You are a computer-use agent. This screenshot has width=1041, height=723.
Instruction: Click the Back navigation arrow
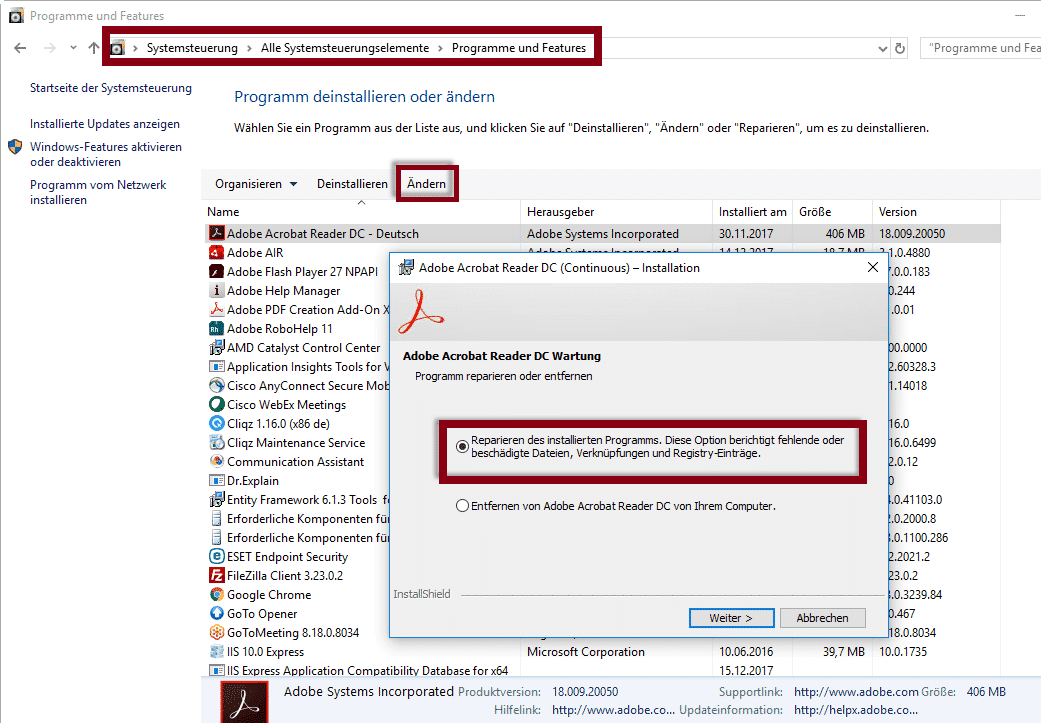(20, 48)
